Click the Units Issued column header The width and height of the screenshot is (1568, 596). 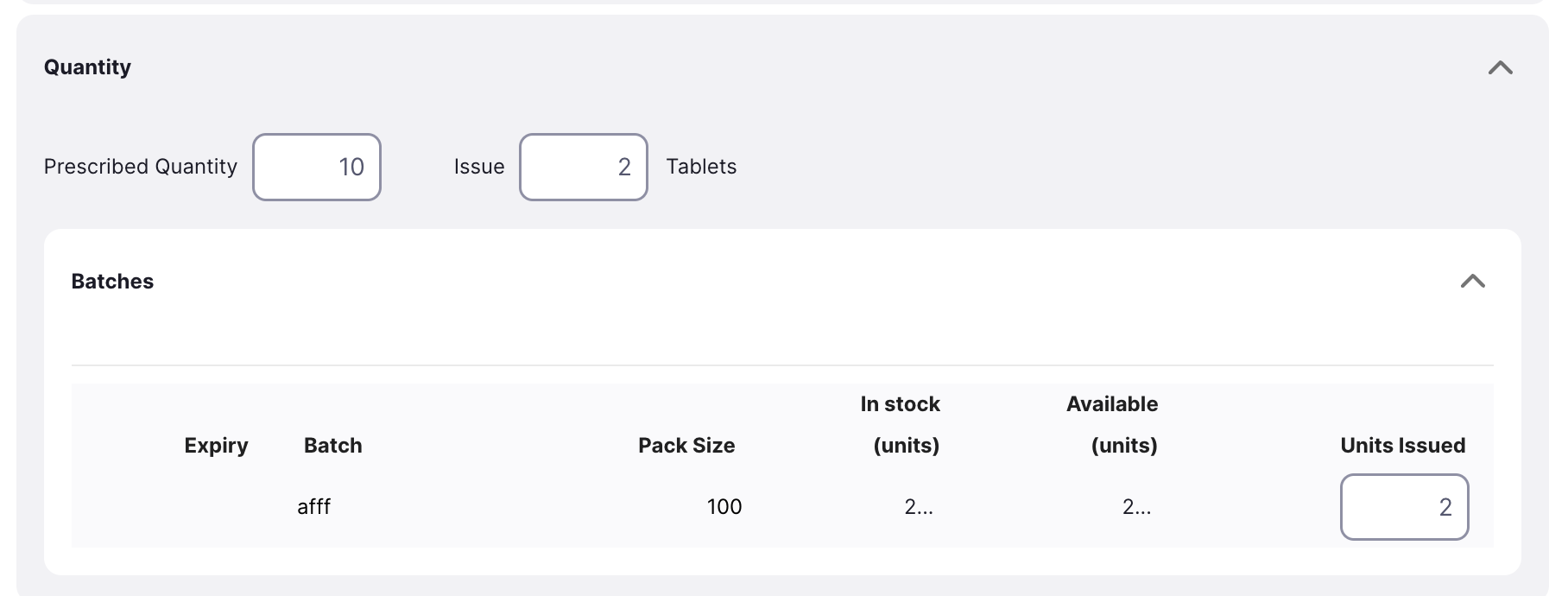(x=1402, y=446)
